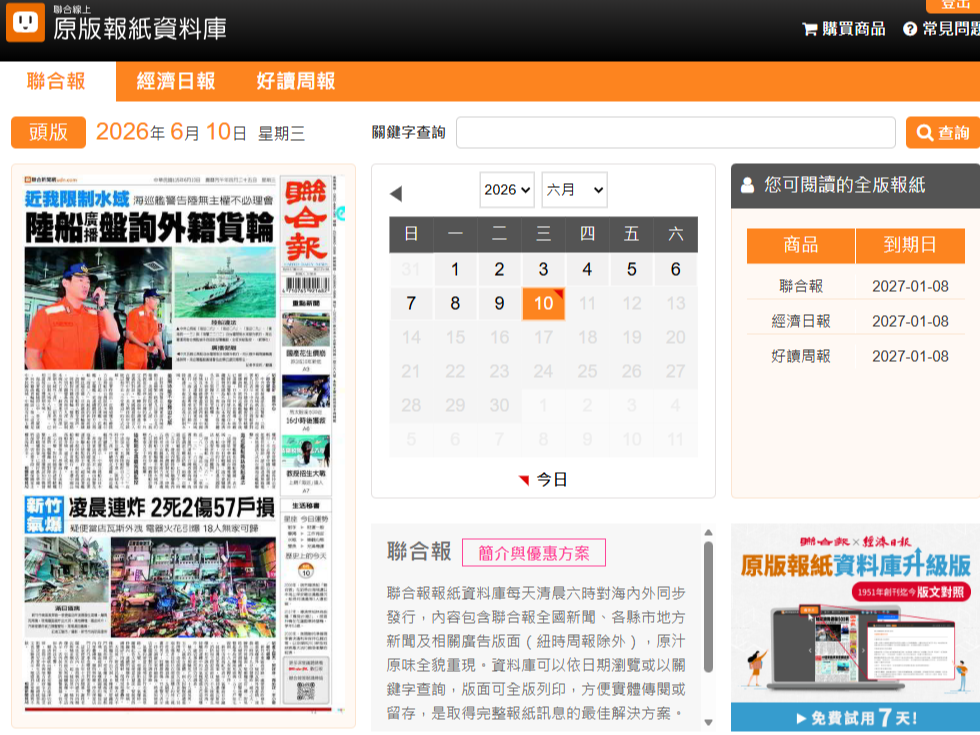Screen dimensions: 980x735
Task: Click 好讀周報 row in subscription table
Action: (856, 356)
